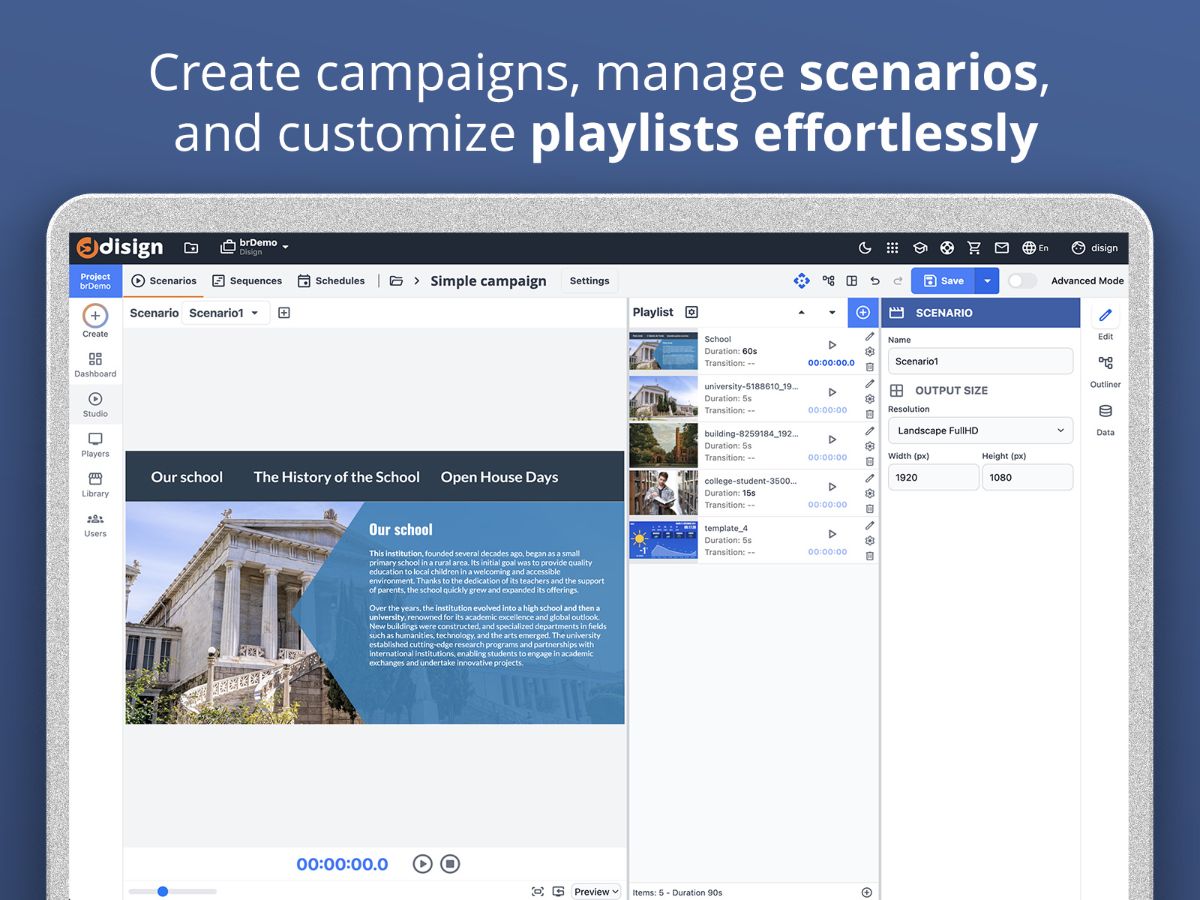Open the Landscape FullHD resolution dropdown
The width and height of the screenshot is (1200, 900).
click(x=980, y=431)
